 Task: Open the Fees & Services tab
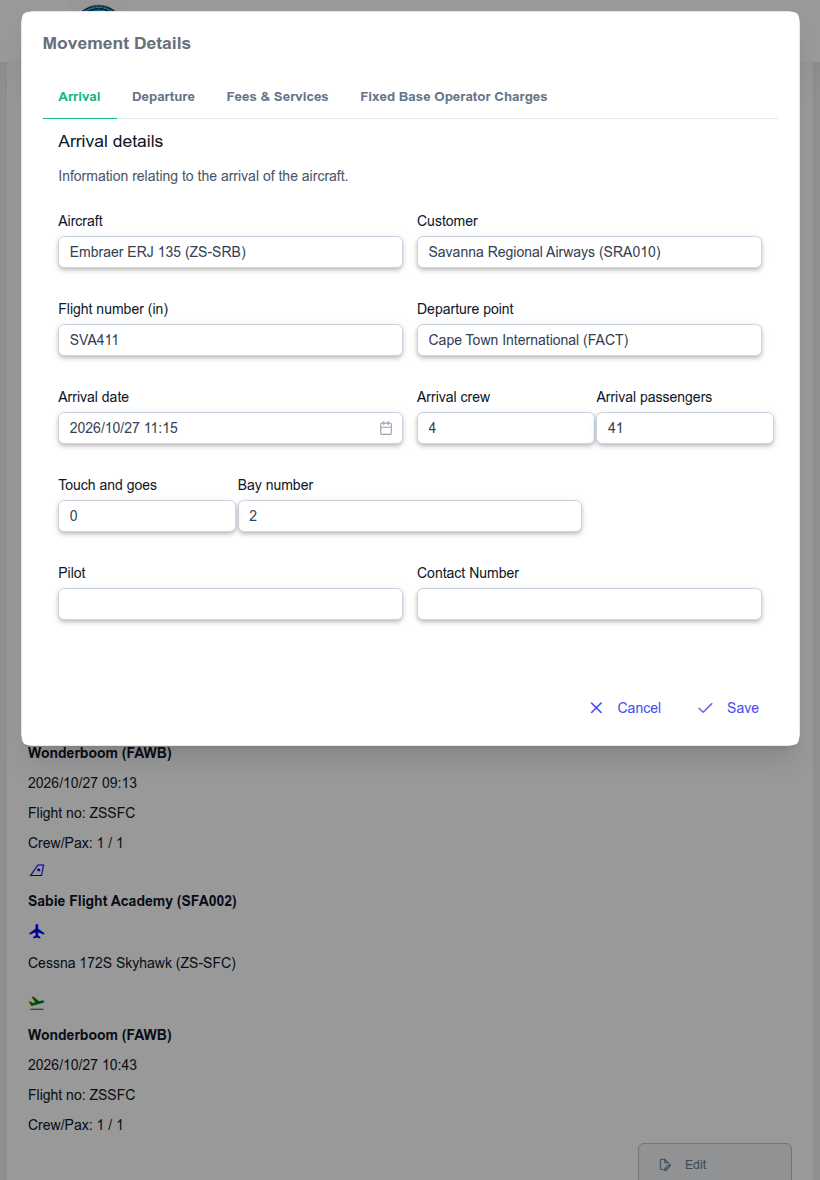click(x=278, y=97)
